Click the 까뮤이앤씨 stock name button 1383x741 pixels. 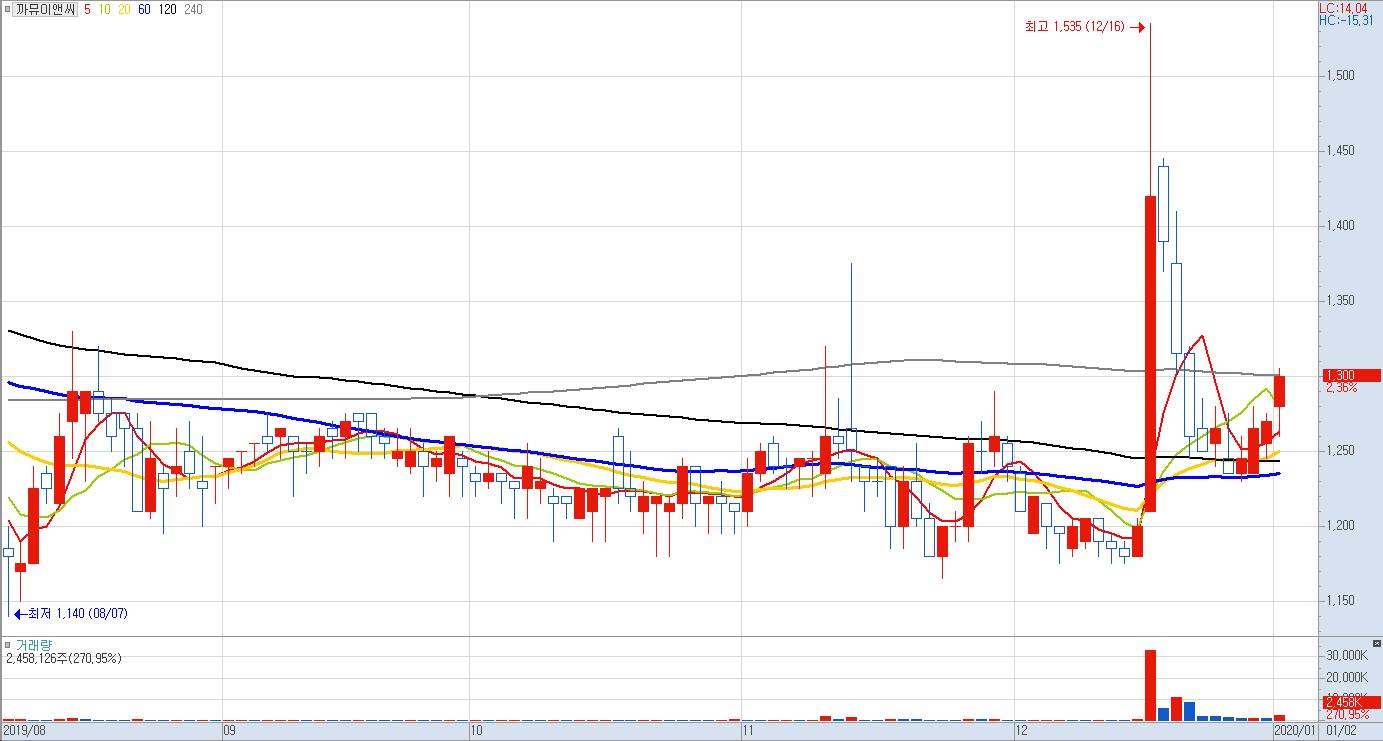[x=46, y=8]
